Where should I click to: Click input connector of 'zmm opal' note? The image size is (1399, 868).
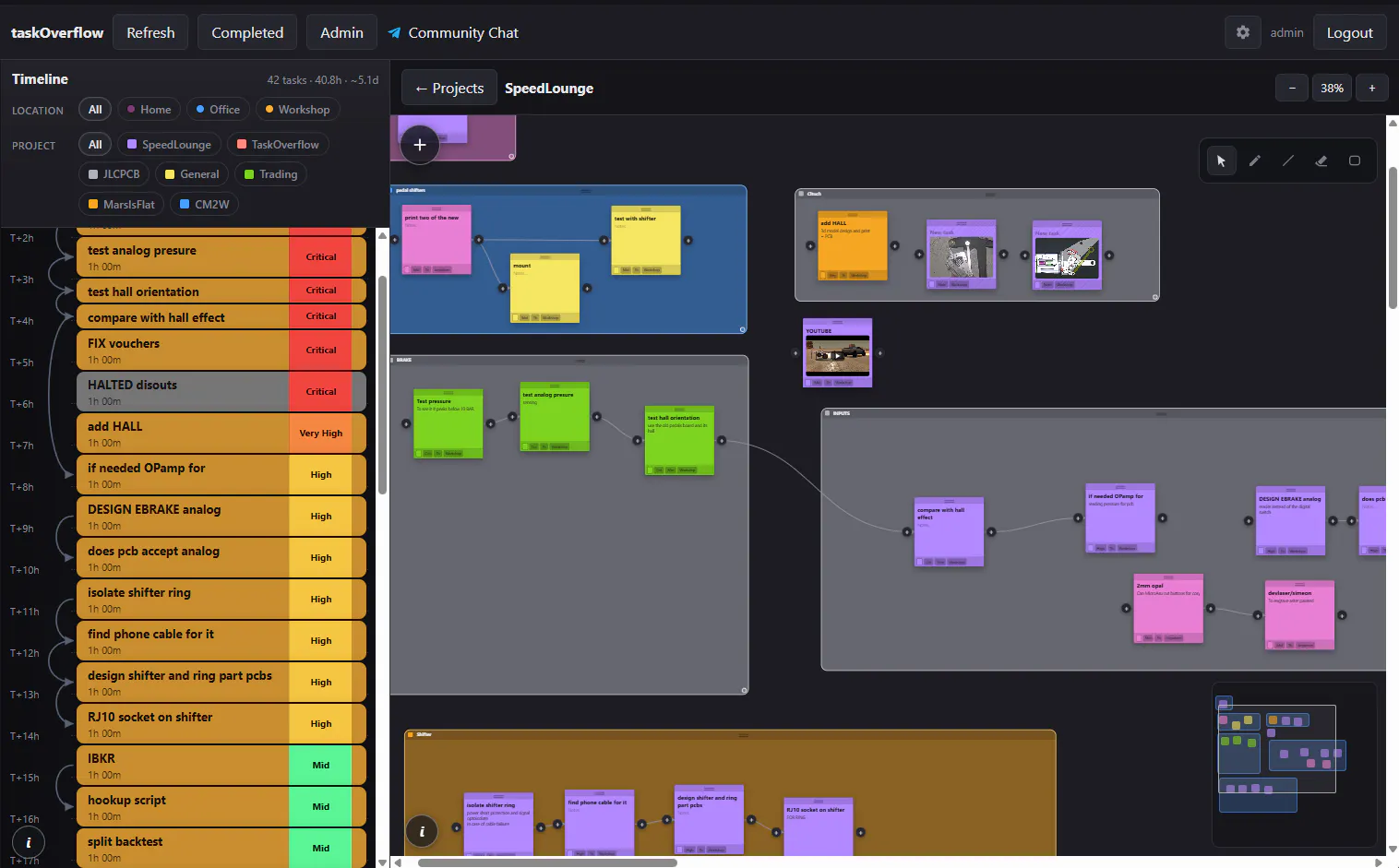click(x=1126, y=608)
